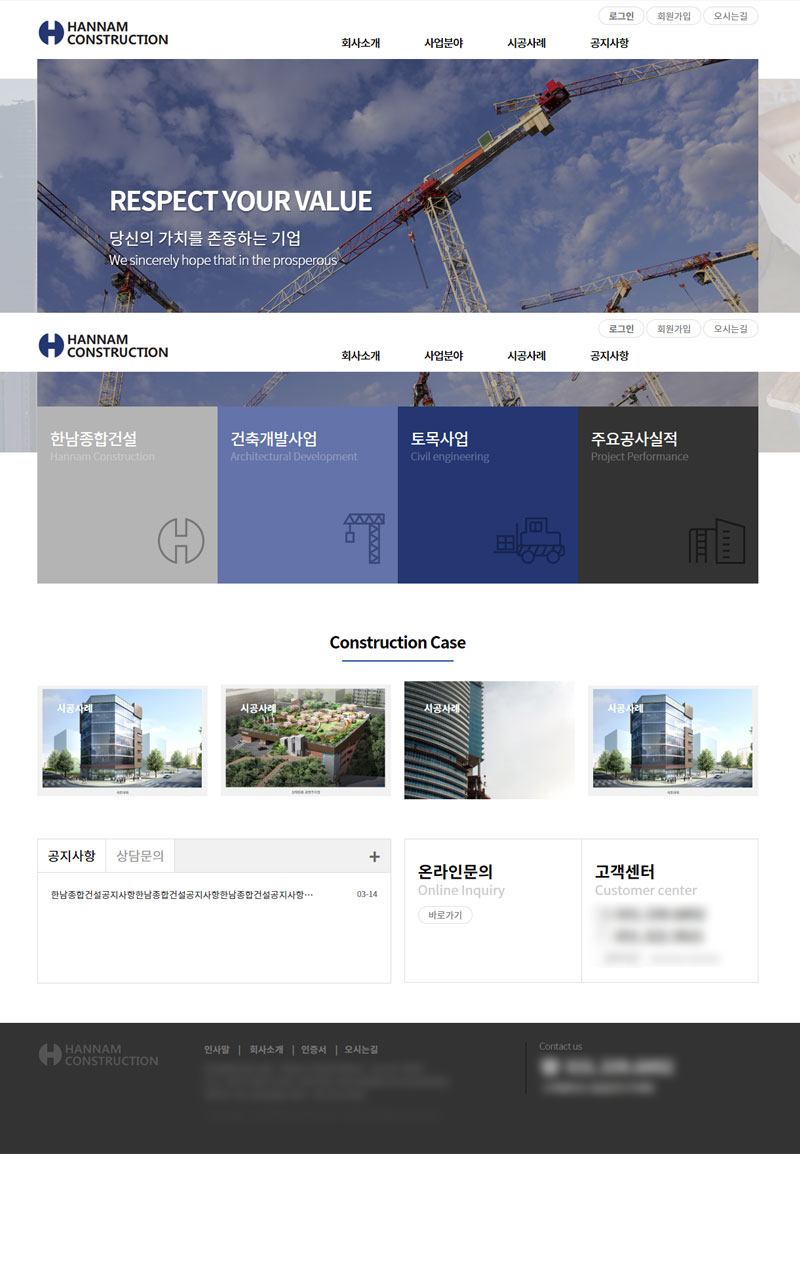Click the forklift icon in 토목사업 tile
The width and height of the screenshot is (800, 1272).
tap(529, 539)
